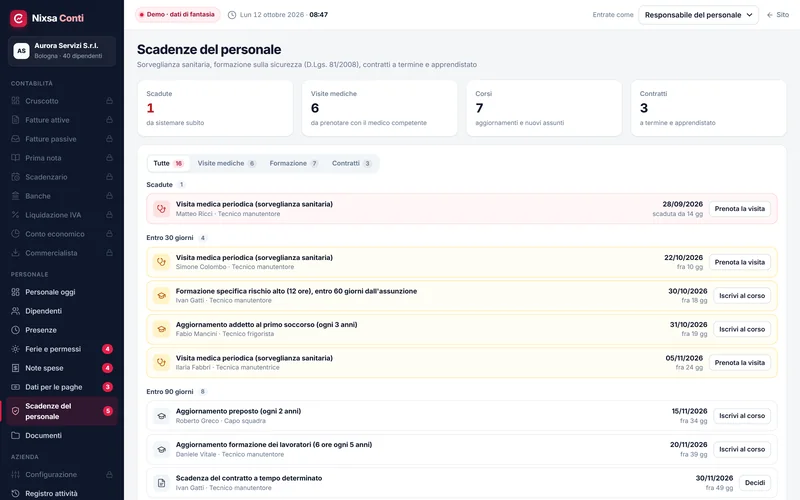
Task: Switch to the Visite mediche tab
Action: pyautogui.click(x=227, y=163)
